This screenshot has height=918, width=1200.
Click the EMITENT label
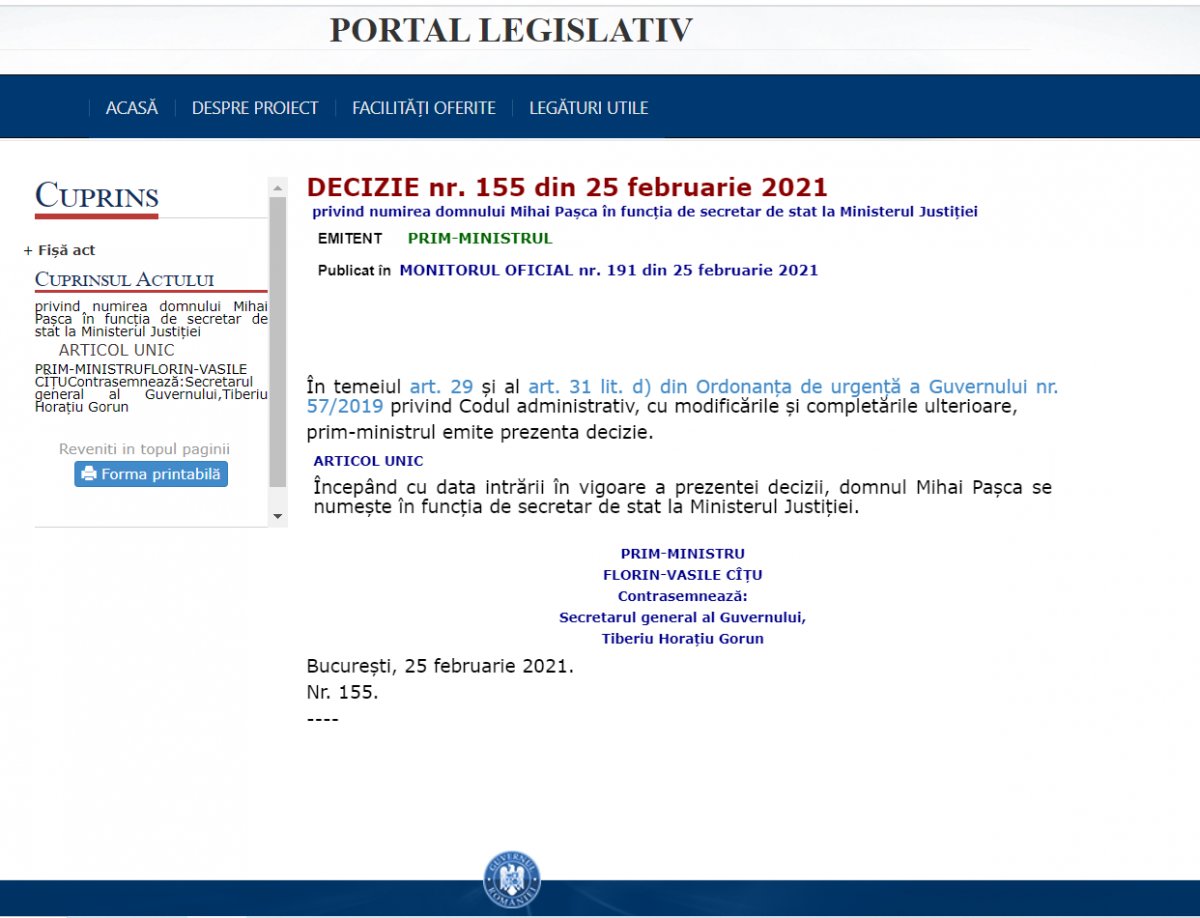pyautogui.click(x=350, y=238)
